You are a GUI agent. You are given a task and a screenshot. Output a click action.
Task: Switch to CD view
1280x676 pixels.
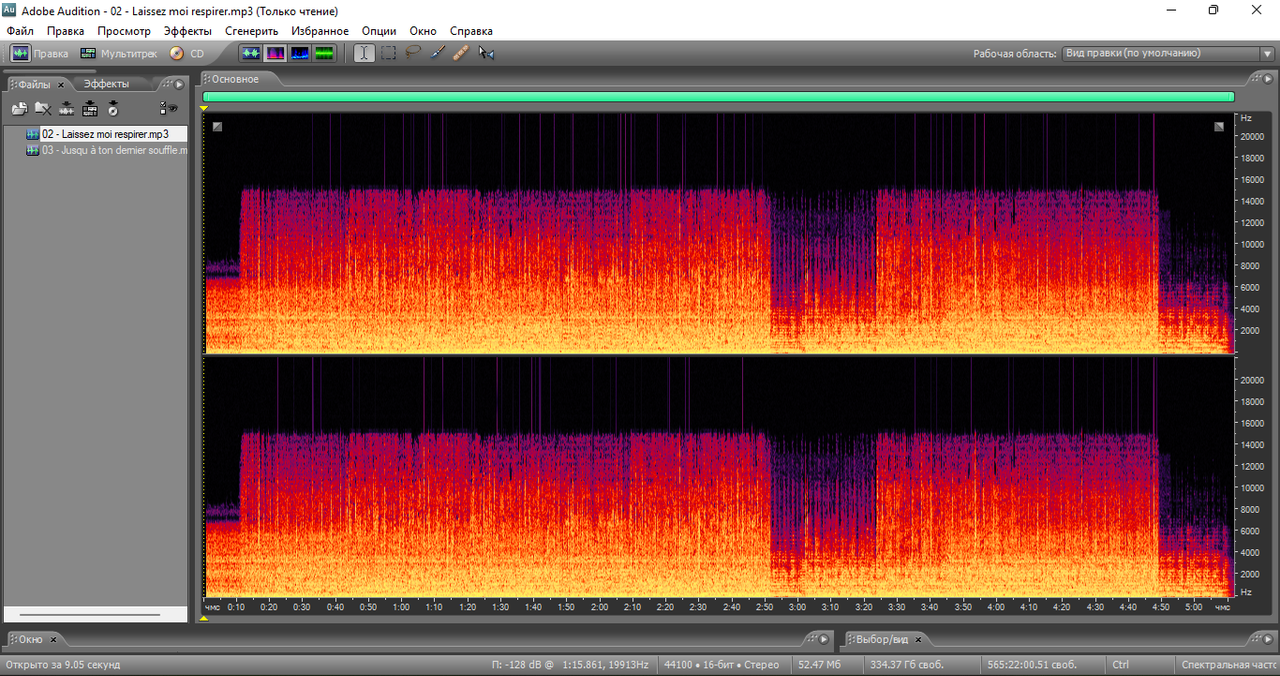[x=187, y=54]
